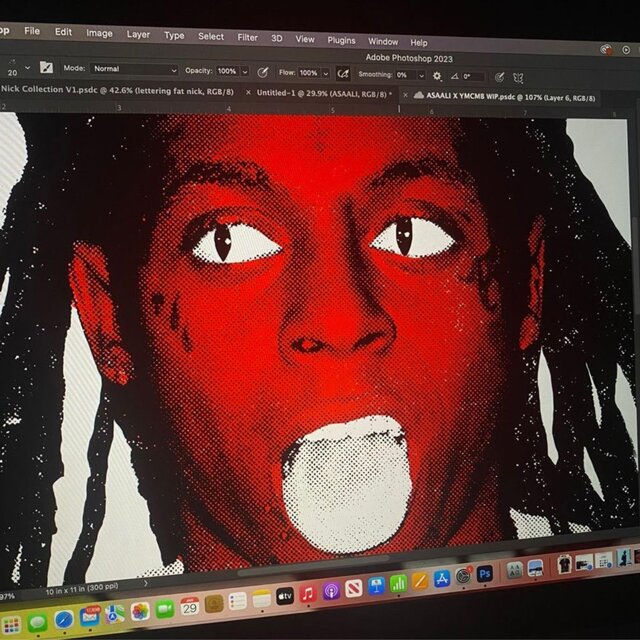
Task: Open Photos from the Dock
Action: [x=140, y=611]
